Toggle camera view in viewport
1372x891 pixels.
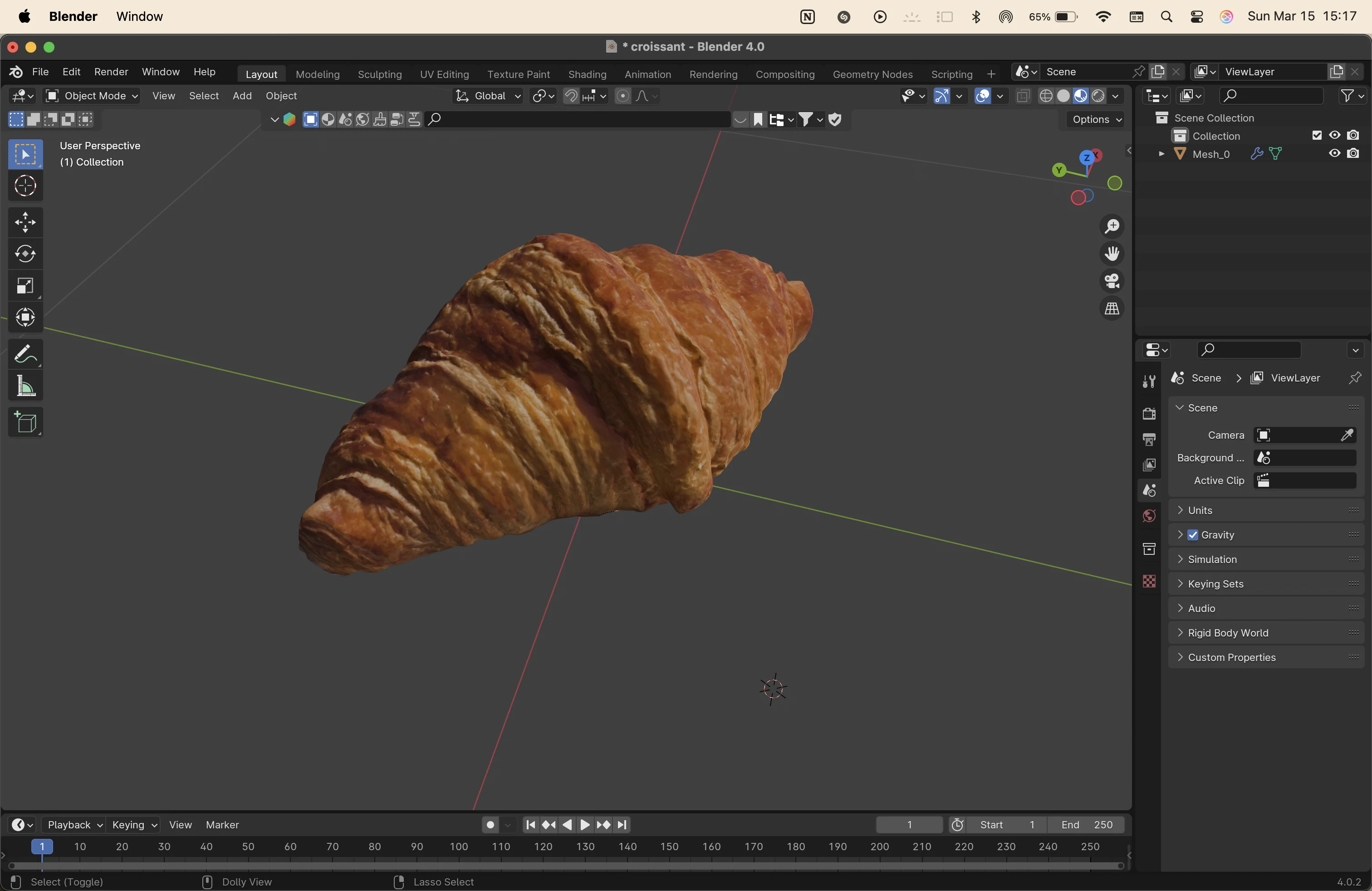pyautogui.click(x=1112, y=281)
